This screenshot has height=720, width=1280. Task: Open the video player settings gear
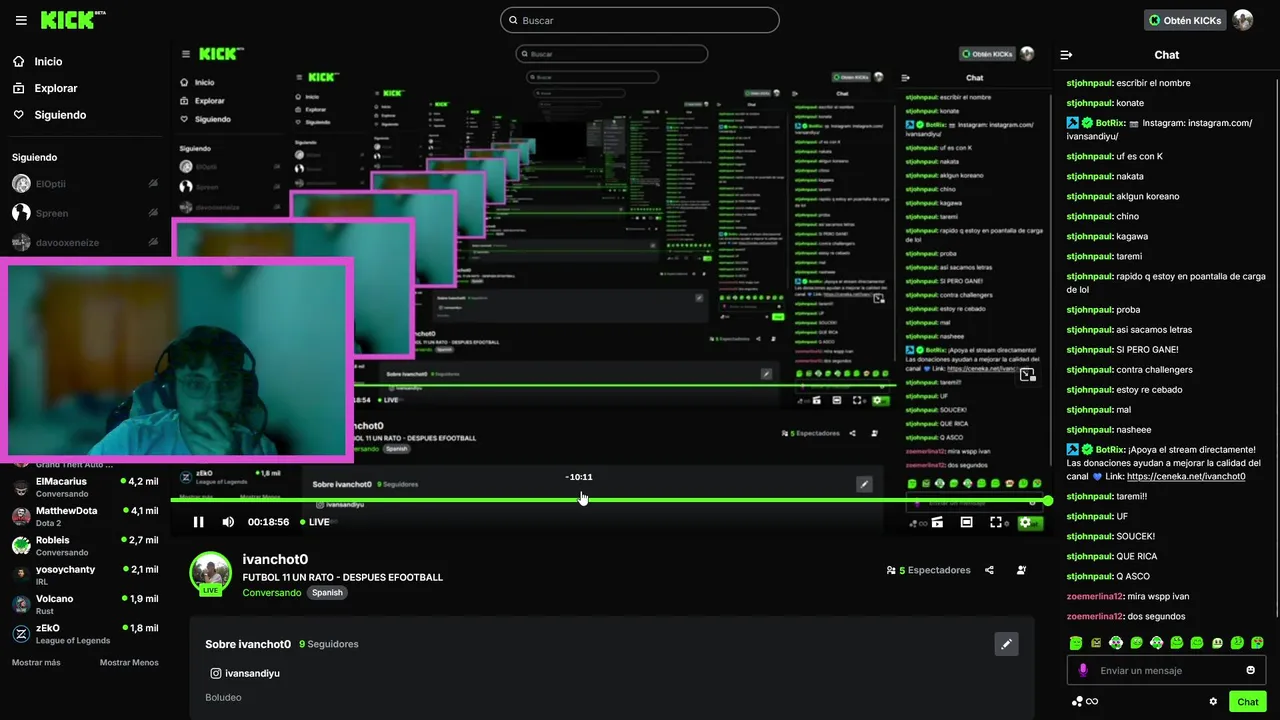[x=1024, y=522]
